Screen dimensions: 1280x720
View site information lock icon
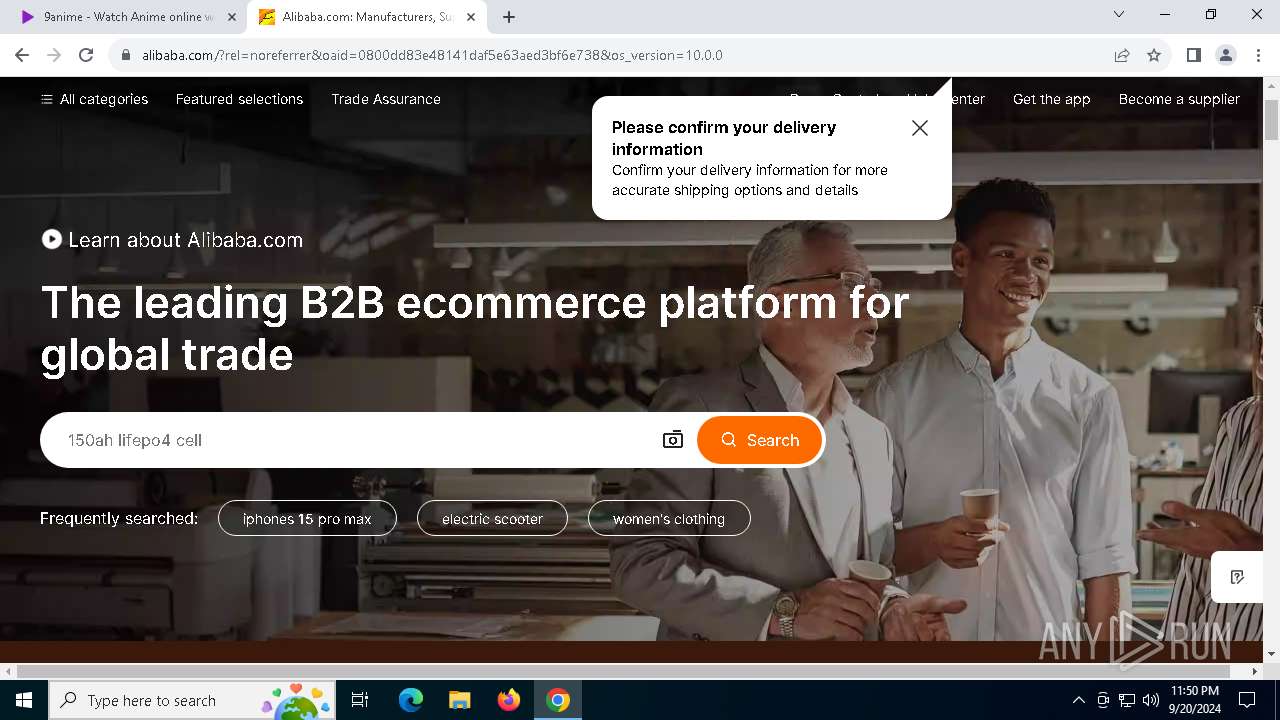126,55
